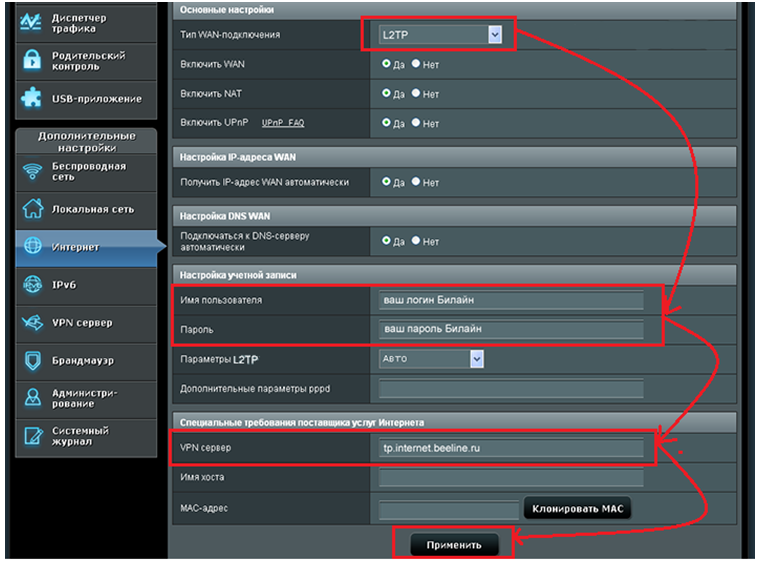The height and width of the screenshot is (565, 761).
Task: Click the IPv6 globe icon
Action: click(x=33, y=284)
